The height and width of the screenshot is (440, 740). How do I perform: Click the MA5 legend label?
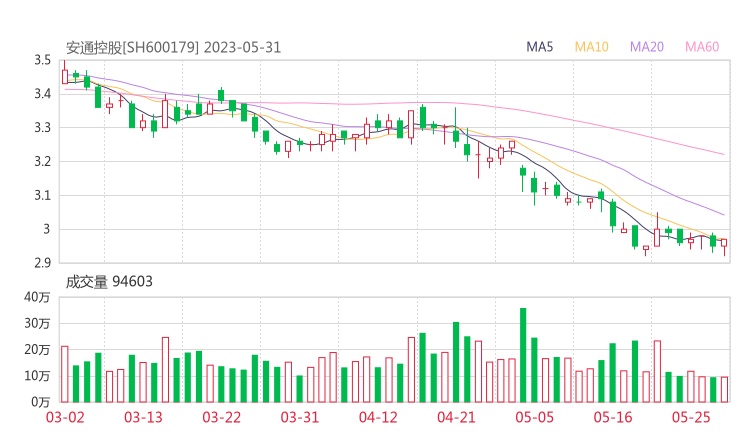(x=539, y=47)
